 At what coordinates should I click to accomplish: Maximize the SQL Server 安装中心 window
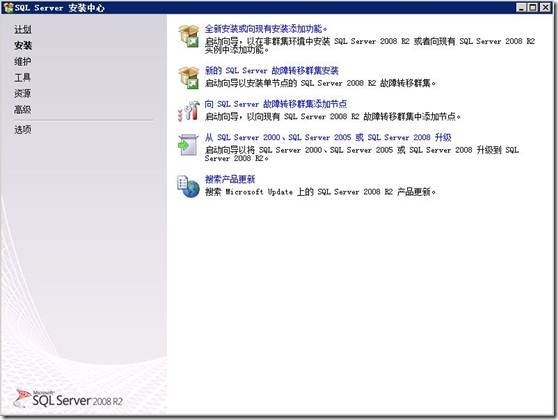(x=533, y=7)
